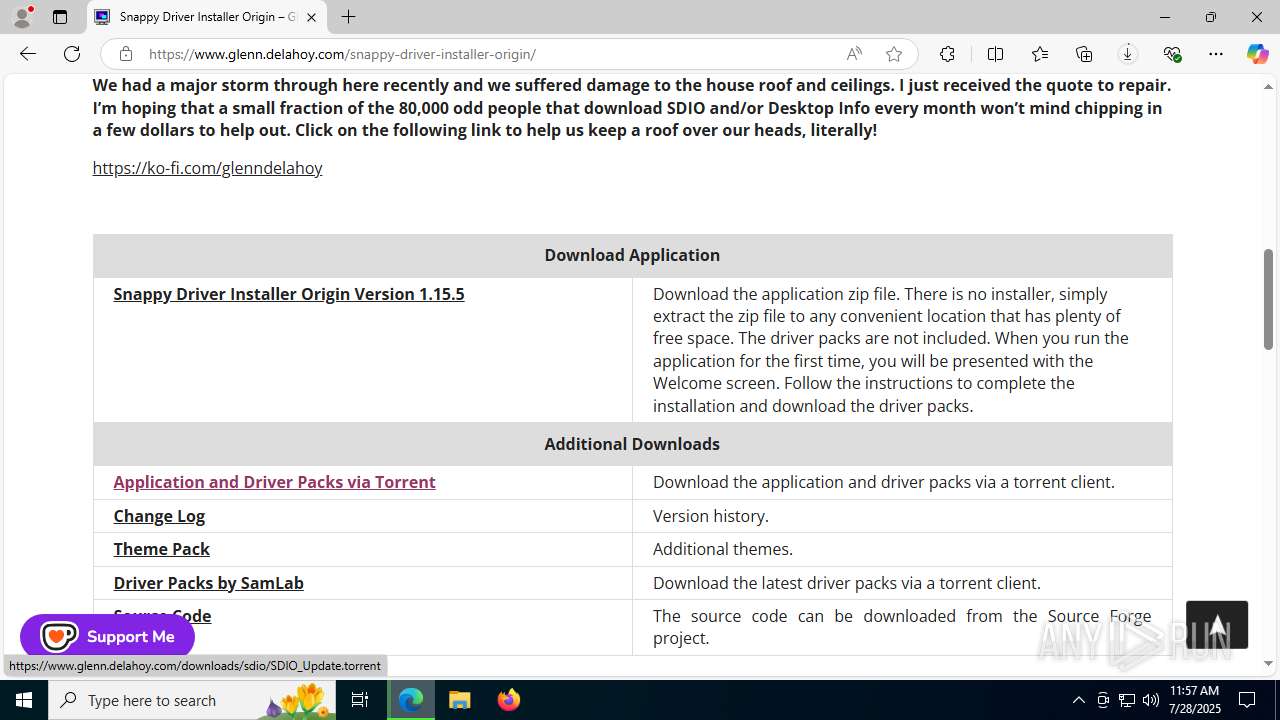Open the ko-fi.com/glenndelahoy link
Viewport: 1280px width, 720px height.
coord(207,168)
